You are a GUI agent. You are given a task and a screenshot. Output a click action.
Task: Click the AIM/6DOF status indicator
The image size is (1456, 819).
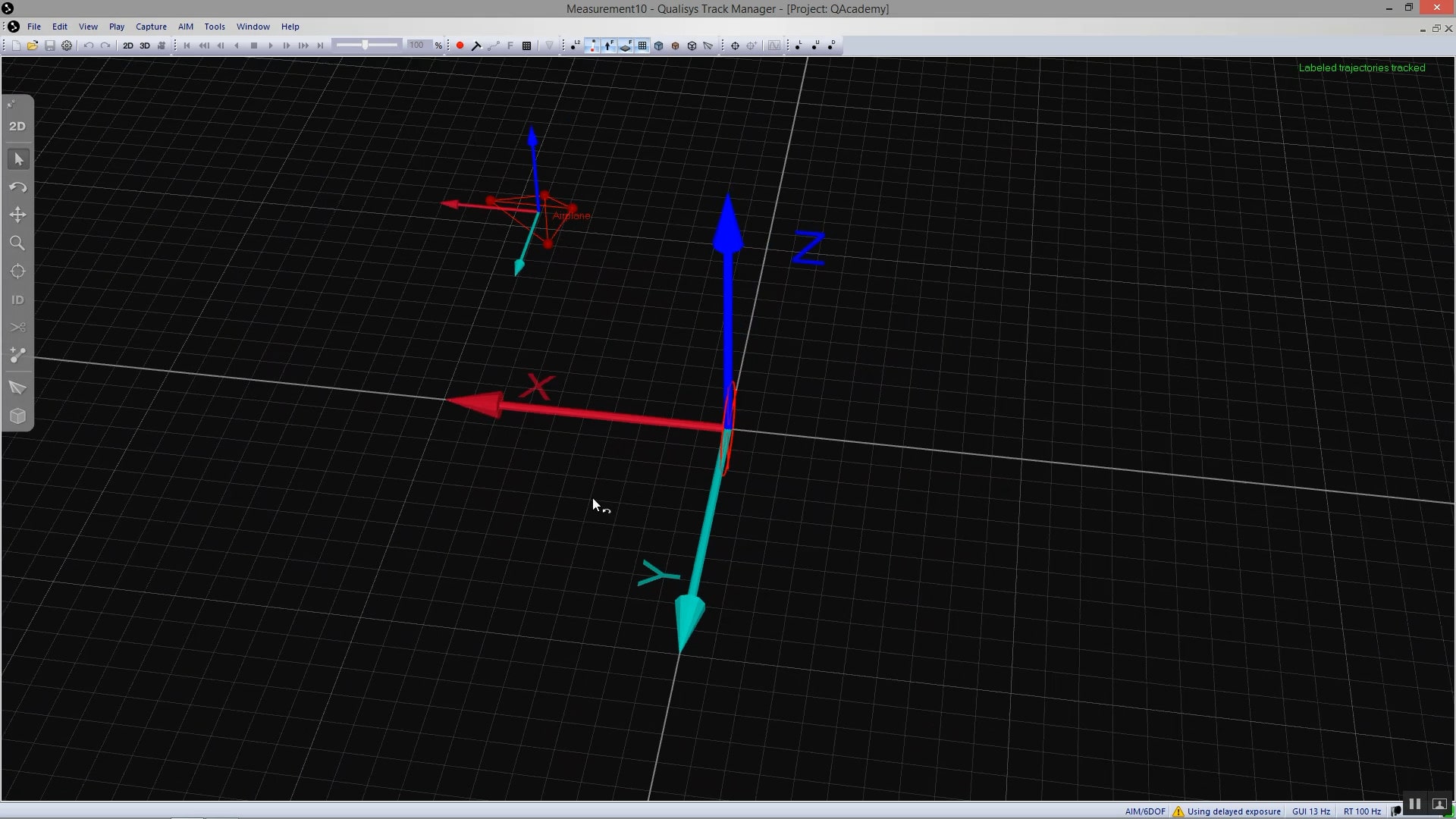pos(1145,811)
